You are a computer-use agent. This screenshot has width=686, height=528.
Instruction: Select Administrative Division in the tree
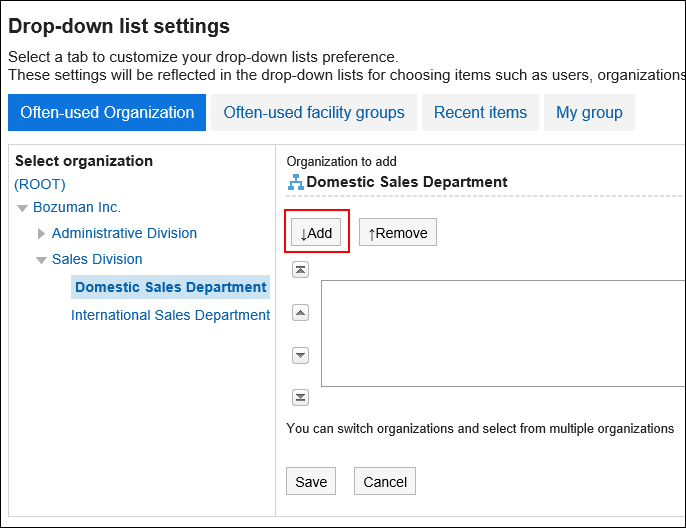[x=124, y=233]
